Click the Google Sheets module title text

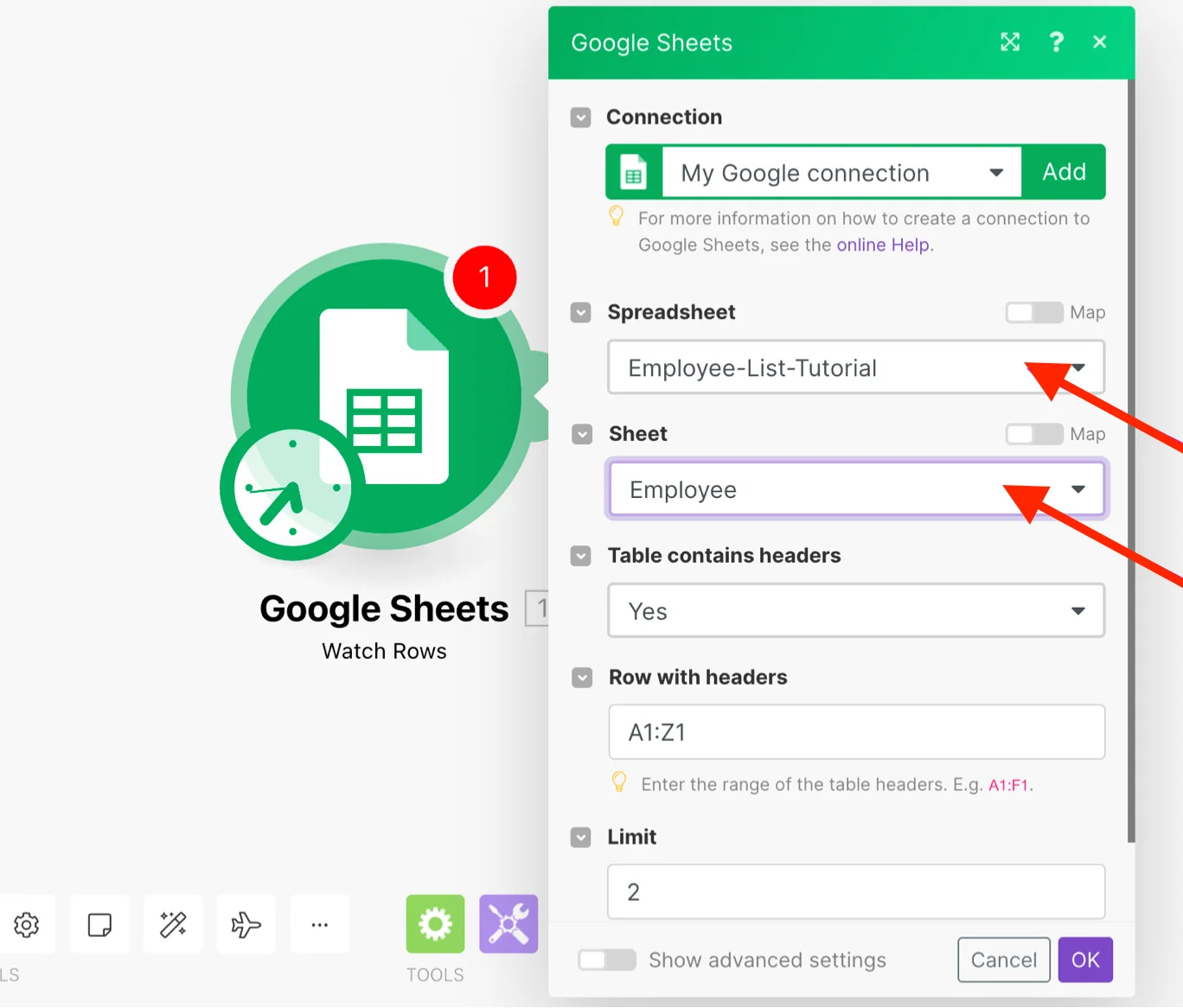coord(384,609)
